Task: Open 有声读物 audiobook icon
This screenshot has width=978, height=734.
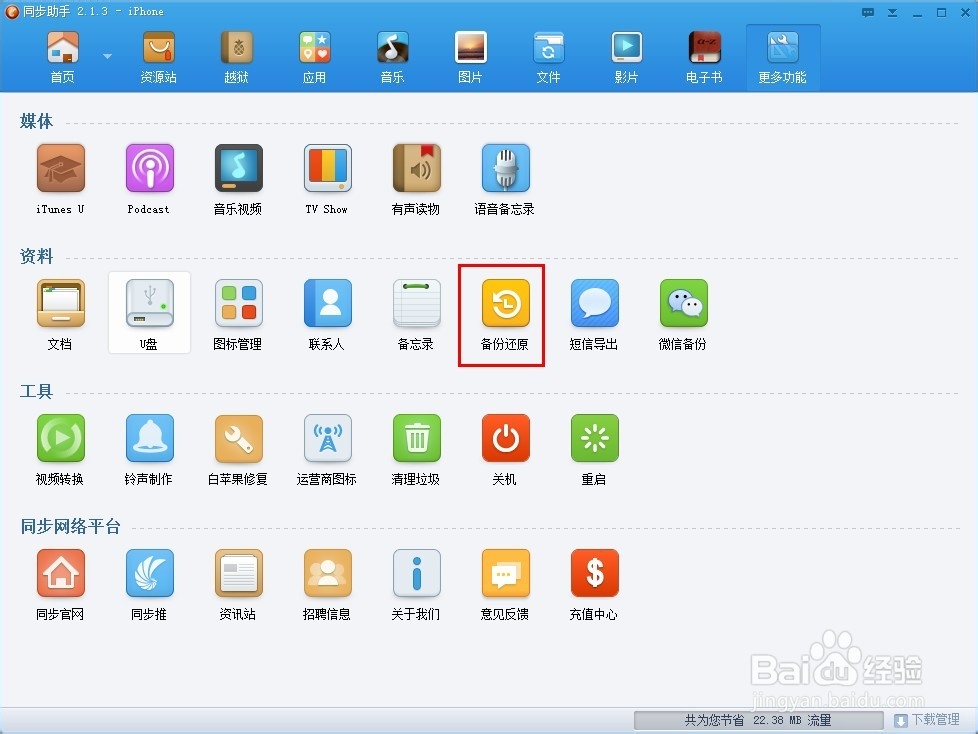Action: click(417, 168)
